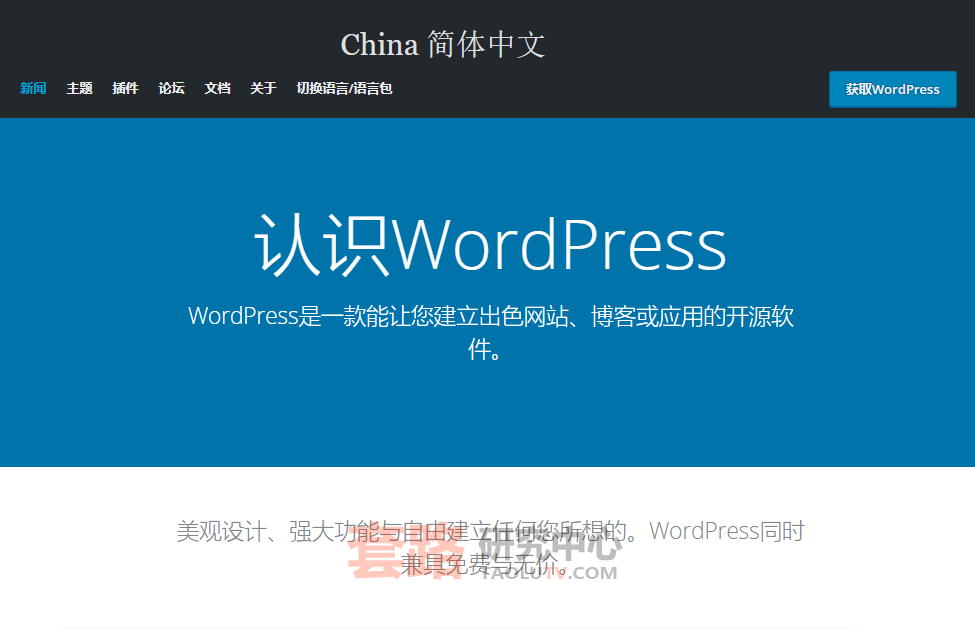Open the 文档 documentation page
This screenshot has height=630, width=975.
pyautogui.click(x=218, y=88)
